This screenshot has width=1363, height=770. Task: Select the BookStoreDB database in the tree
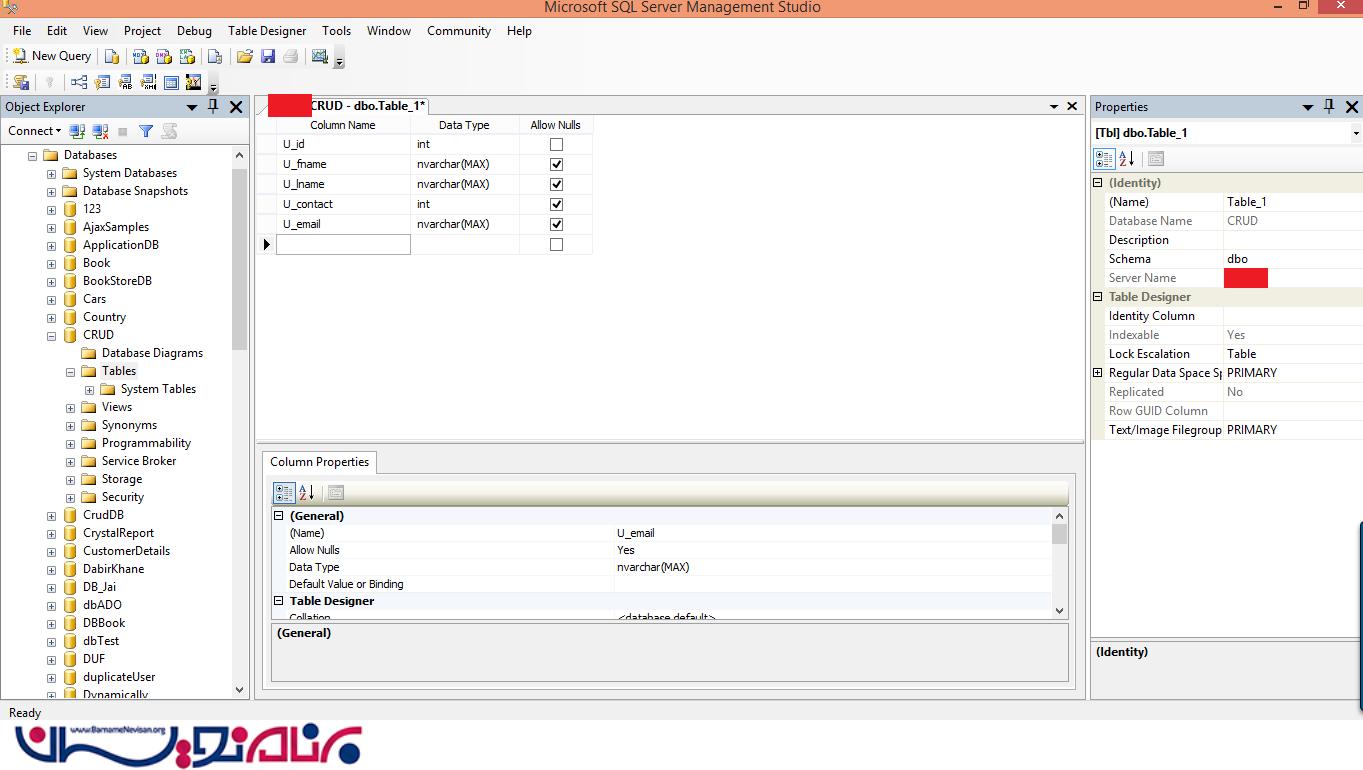117,281
